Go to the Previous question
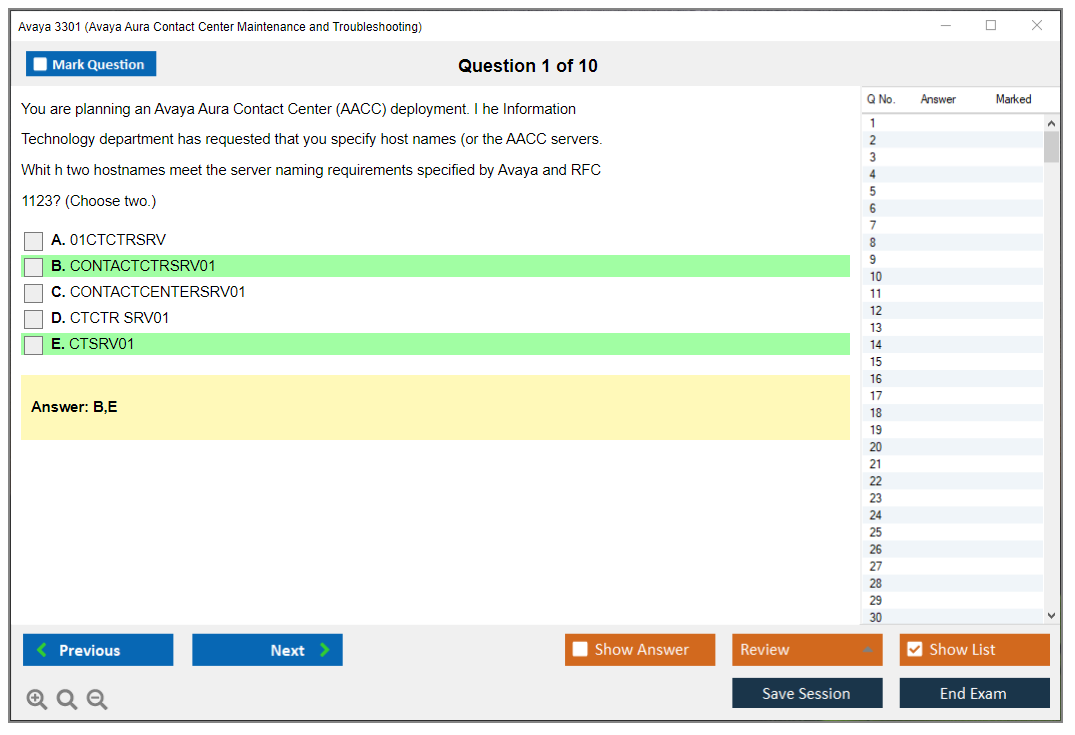 click(98, 650)
